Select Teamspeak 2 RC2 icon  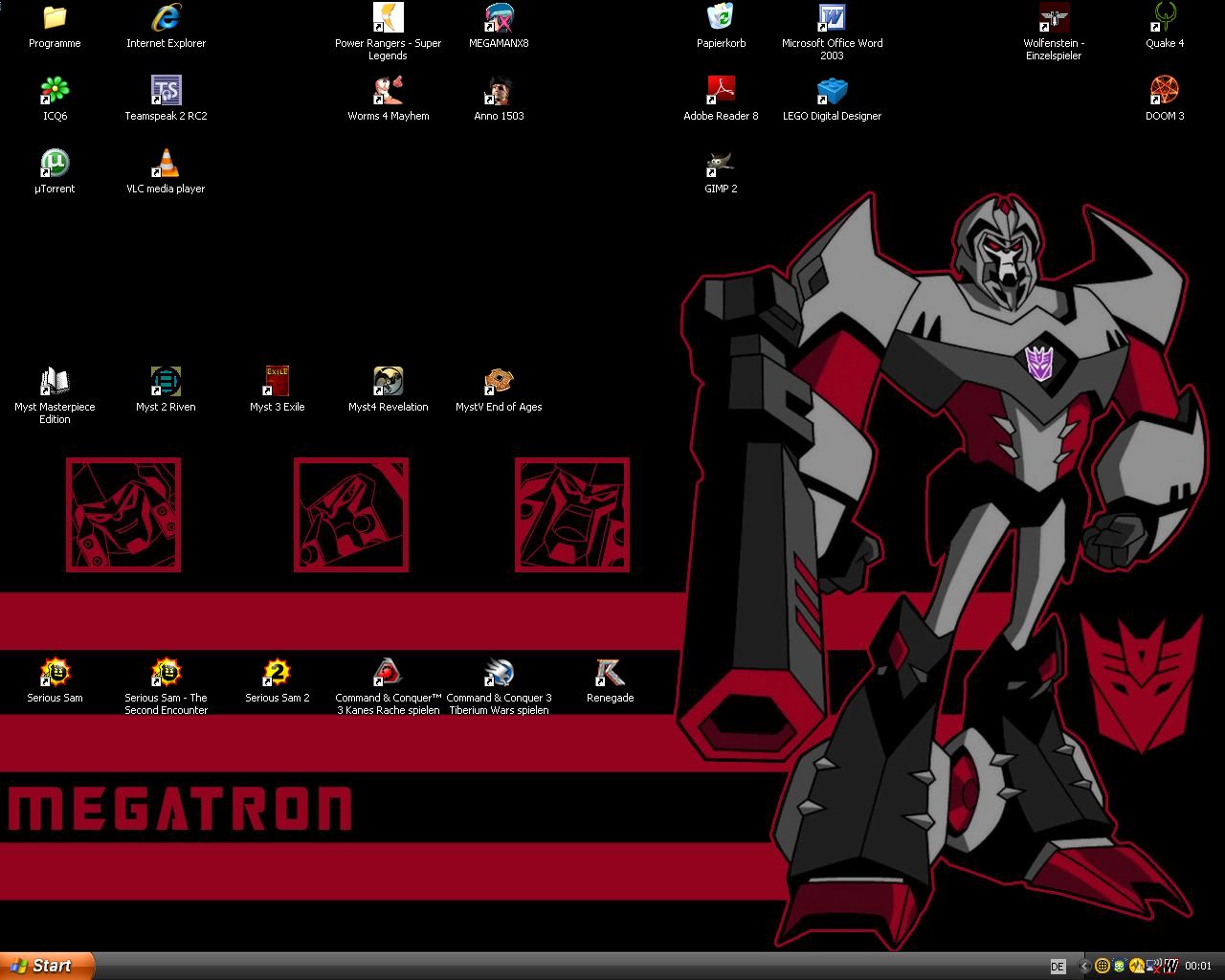(x=166, y=100)
